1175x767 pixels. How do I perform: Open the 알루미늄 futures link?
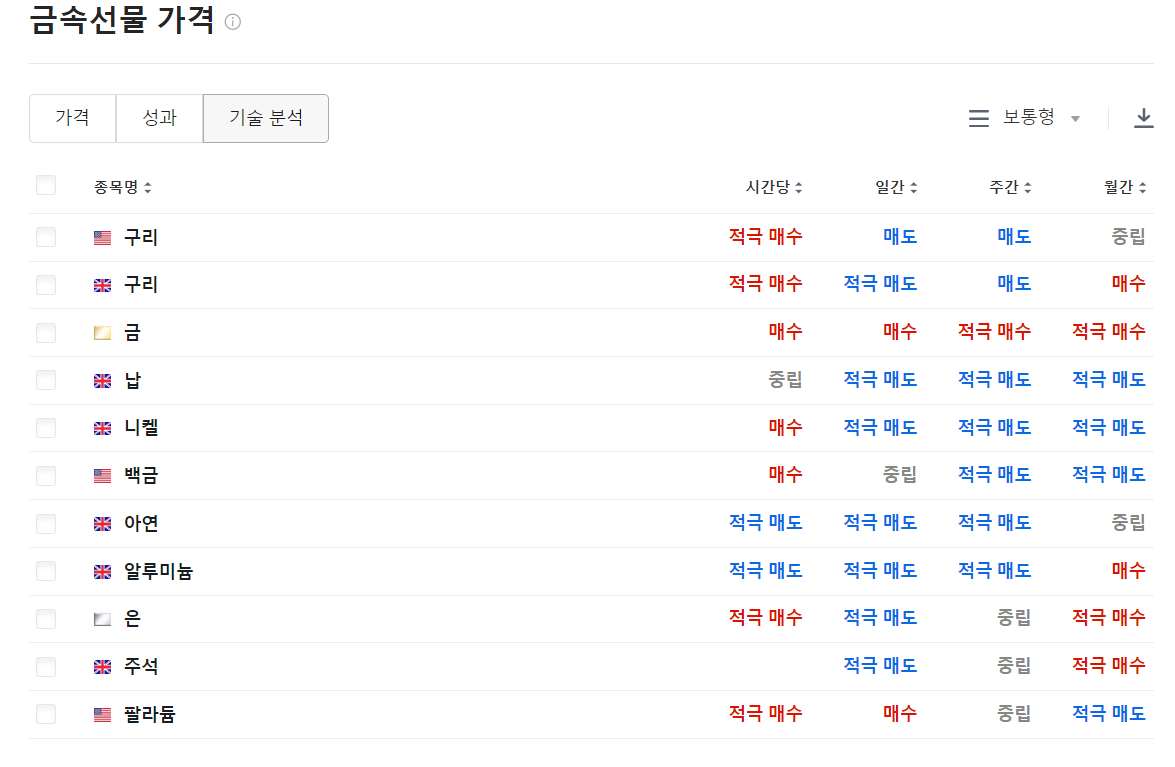[159, 572]
